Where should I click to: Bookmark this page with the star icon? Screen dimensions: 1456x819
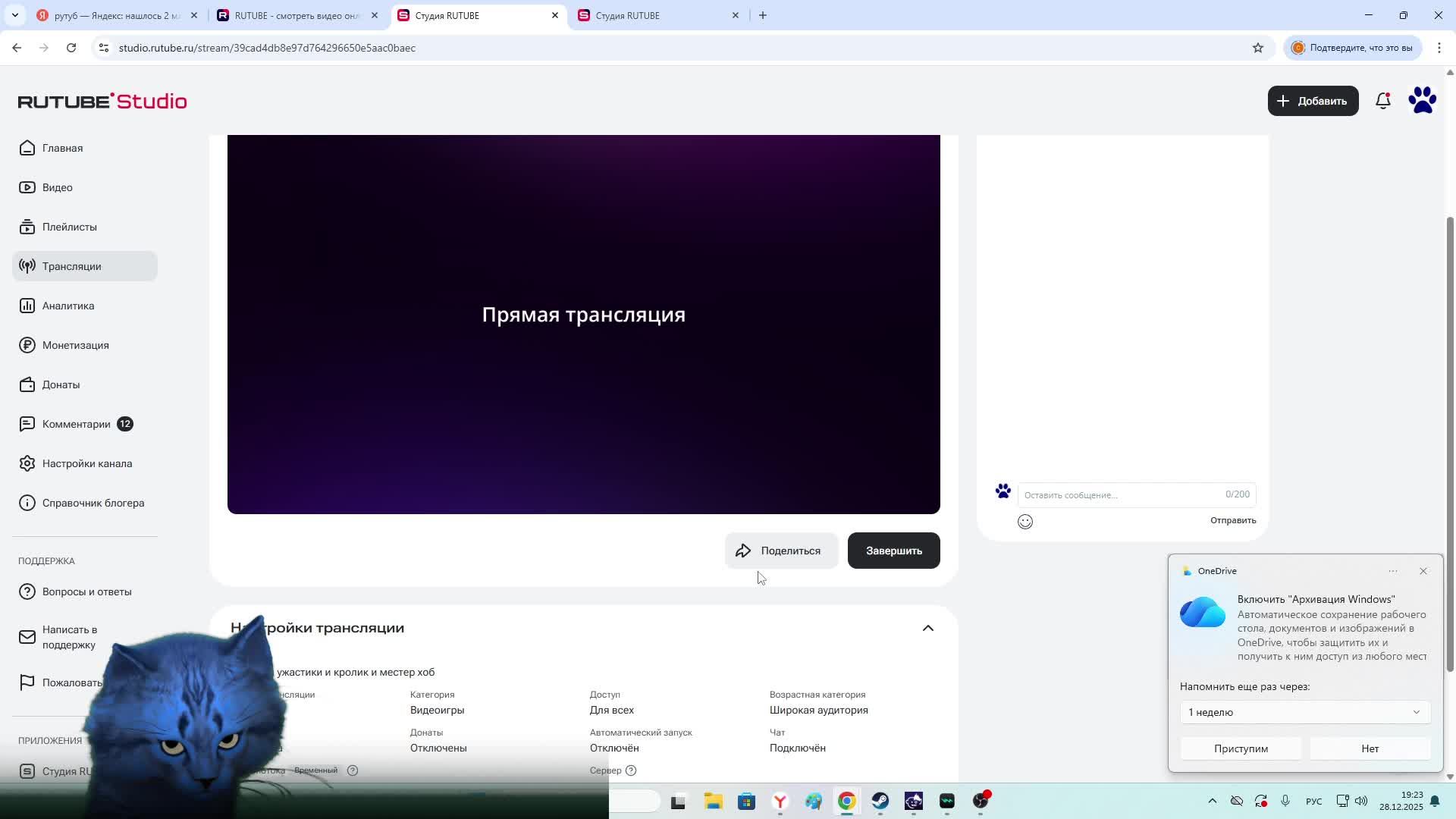[x=1258, y=48]
